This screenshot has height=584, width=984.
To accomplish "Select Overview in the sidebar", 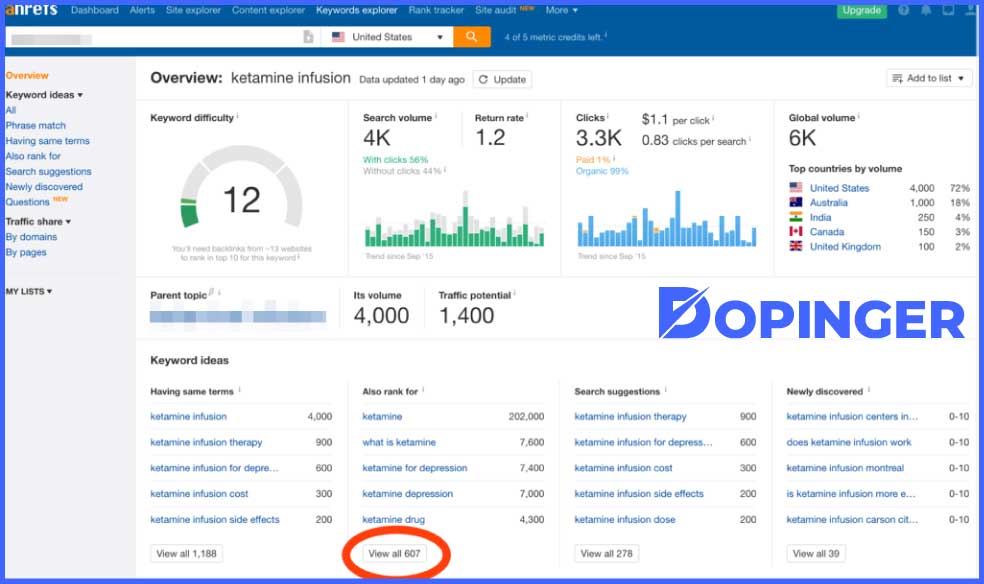I will click(27, 75).
